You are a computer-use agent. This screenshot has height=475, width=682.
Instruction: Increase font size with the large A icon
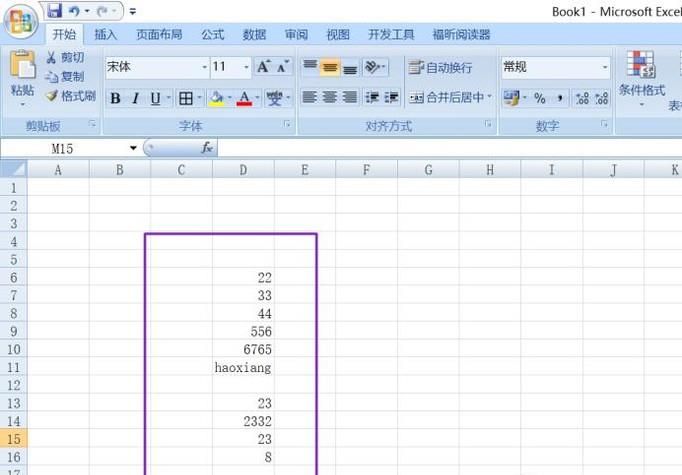pos(263,67)
